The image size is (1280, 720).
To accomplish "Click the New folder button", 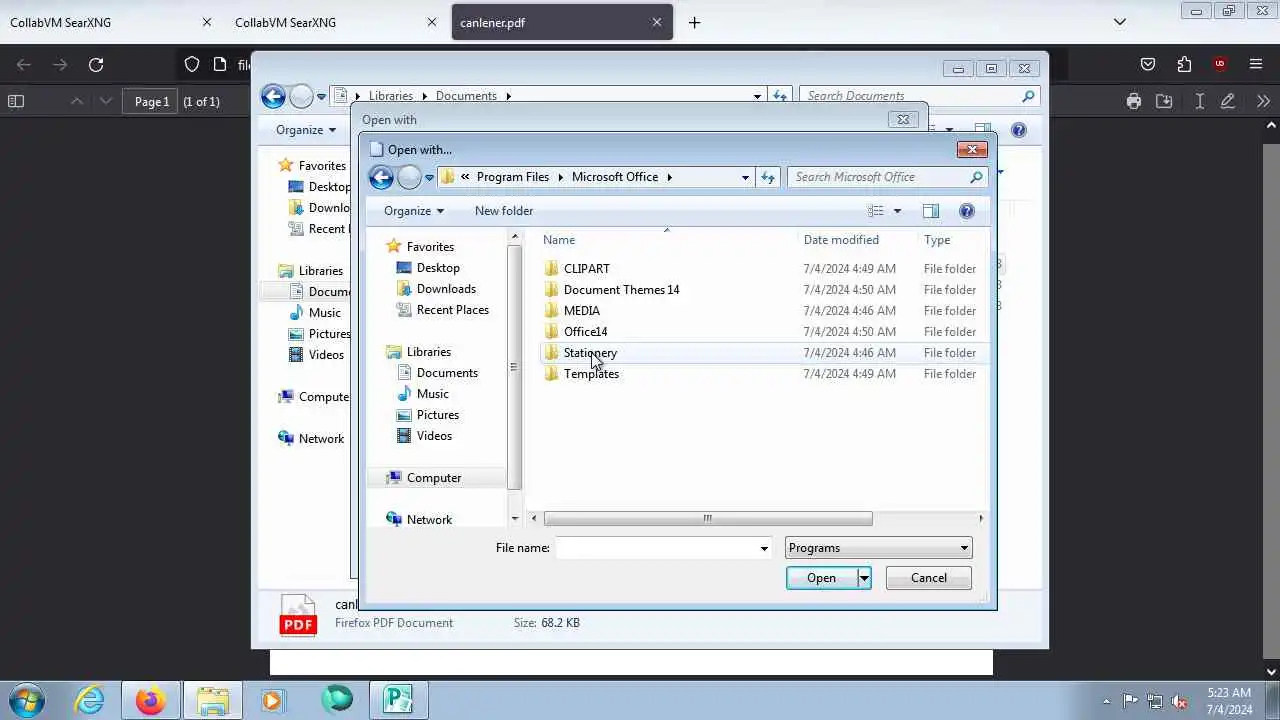I will [504, 211].
